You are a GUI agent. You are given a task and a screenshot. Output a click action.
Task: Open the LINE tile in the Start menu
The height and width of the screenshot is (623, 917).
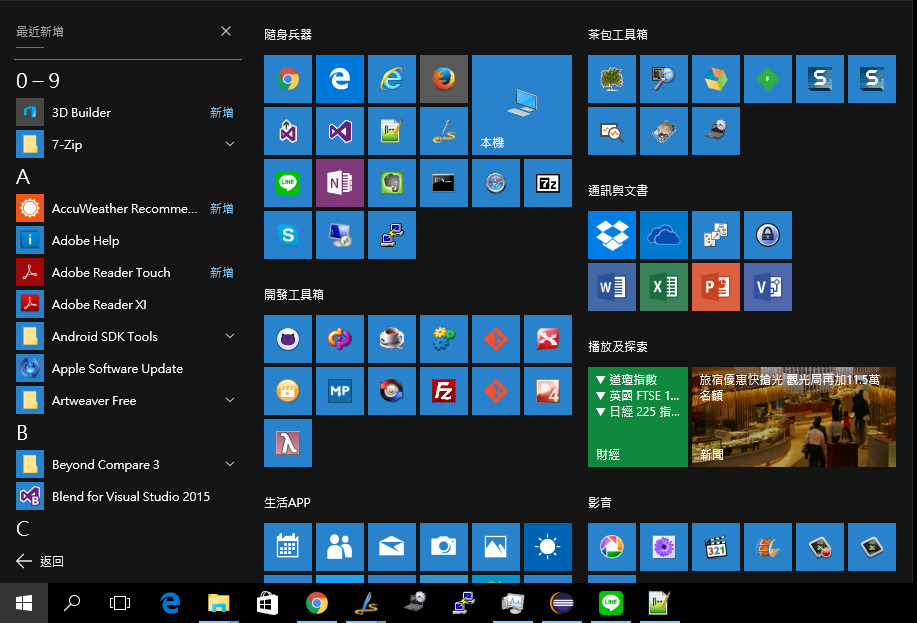click(x=288, y=183)
